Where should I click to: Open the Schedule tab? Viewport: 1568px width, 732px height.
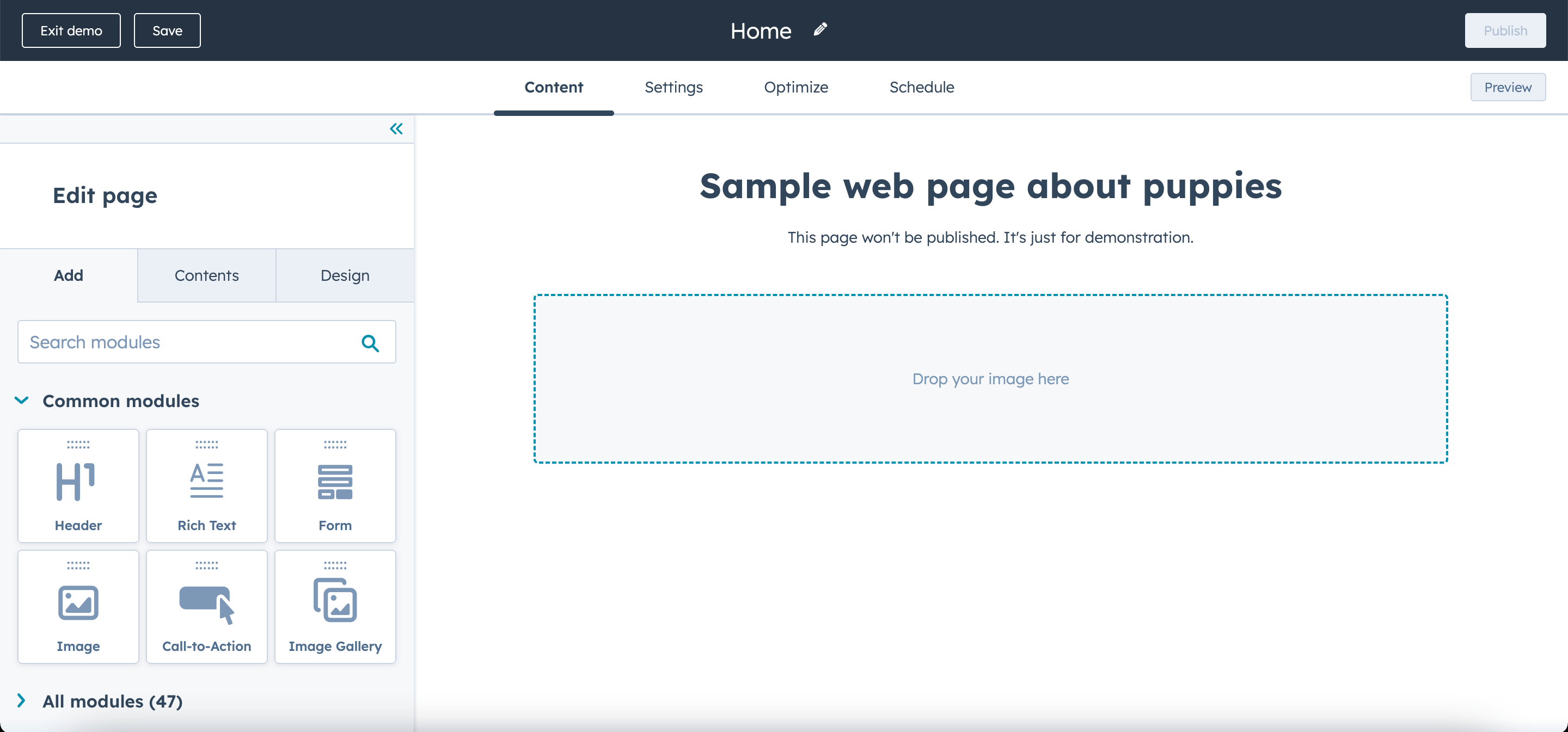pos(922,87)
